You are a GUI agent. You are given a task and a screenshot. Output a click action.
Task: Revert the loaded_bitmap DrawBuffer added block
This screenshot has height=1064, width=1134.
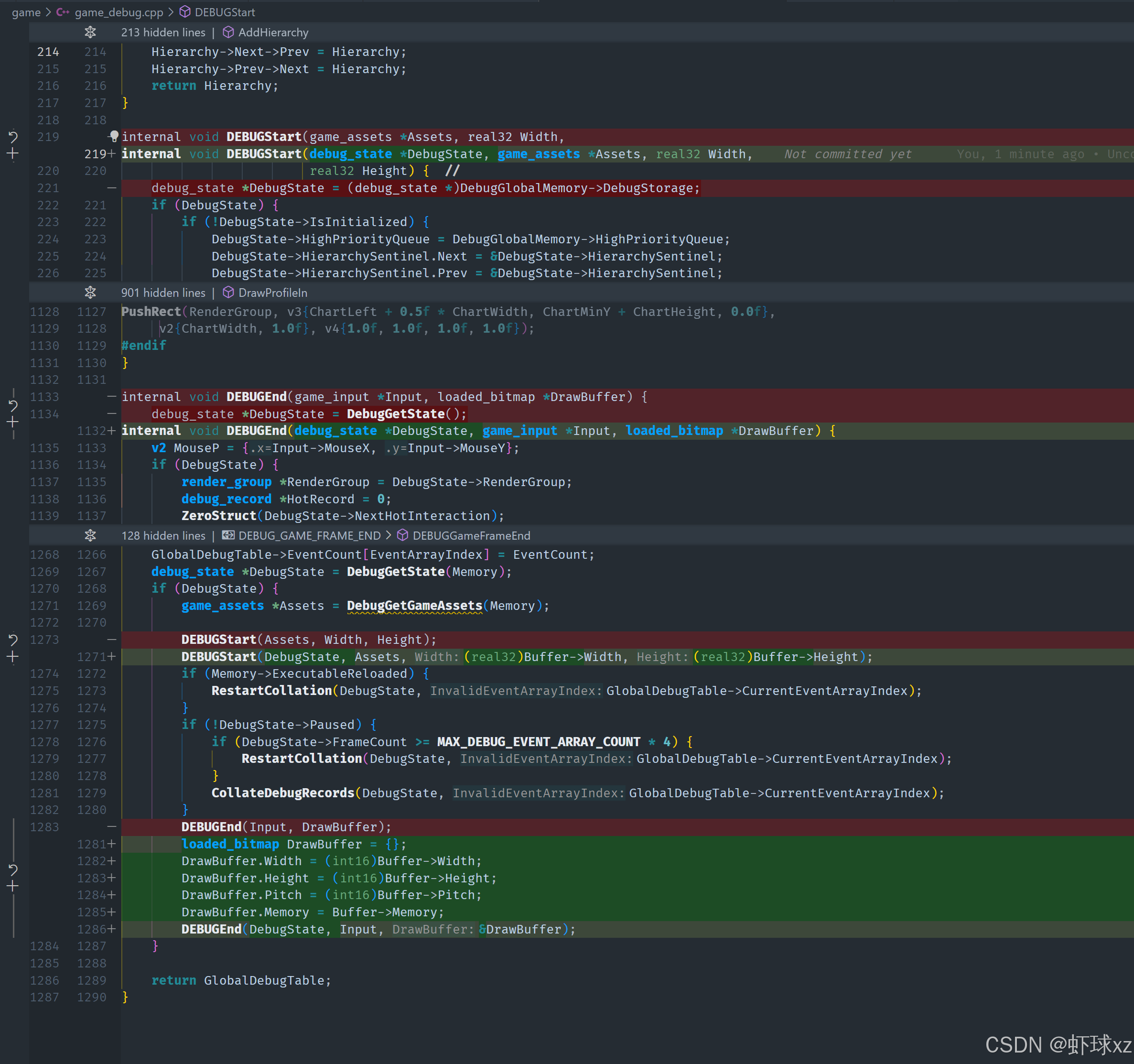coord(13,869)
